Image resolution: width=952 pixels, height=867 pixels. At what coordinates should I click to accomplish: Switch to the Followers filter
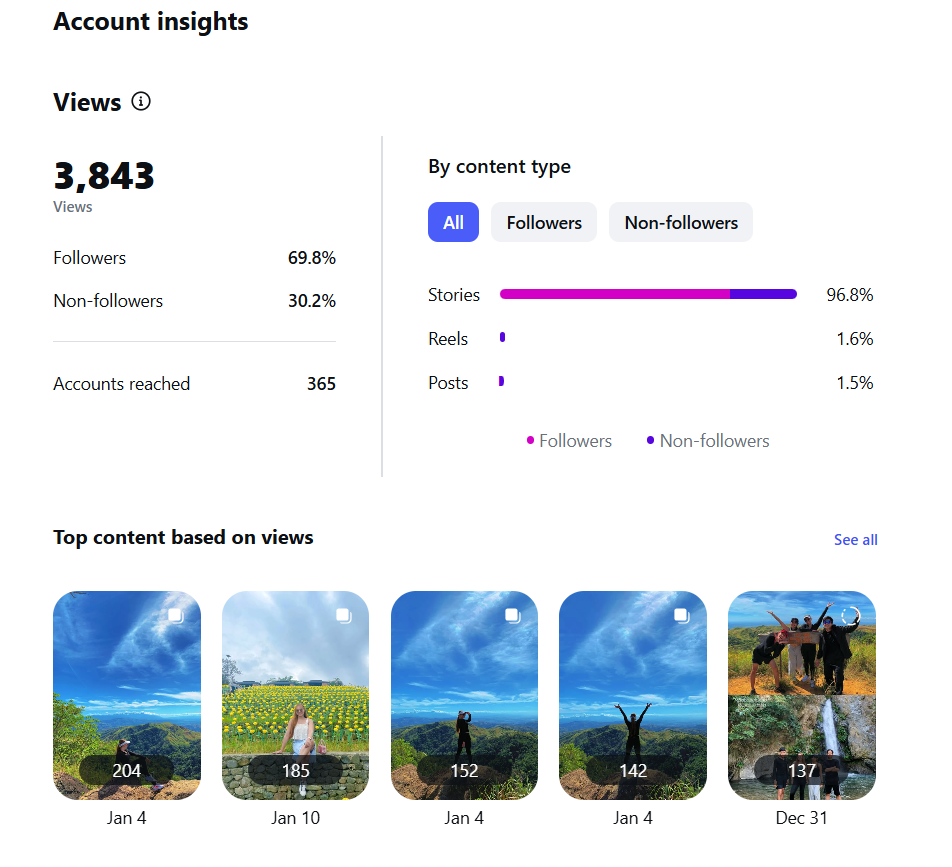(544, 222)
